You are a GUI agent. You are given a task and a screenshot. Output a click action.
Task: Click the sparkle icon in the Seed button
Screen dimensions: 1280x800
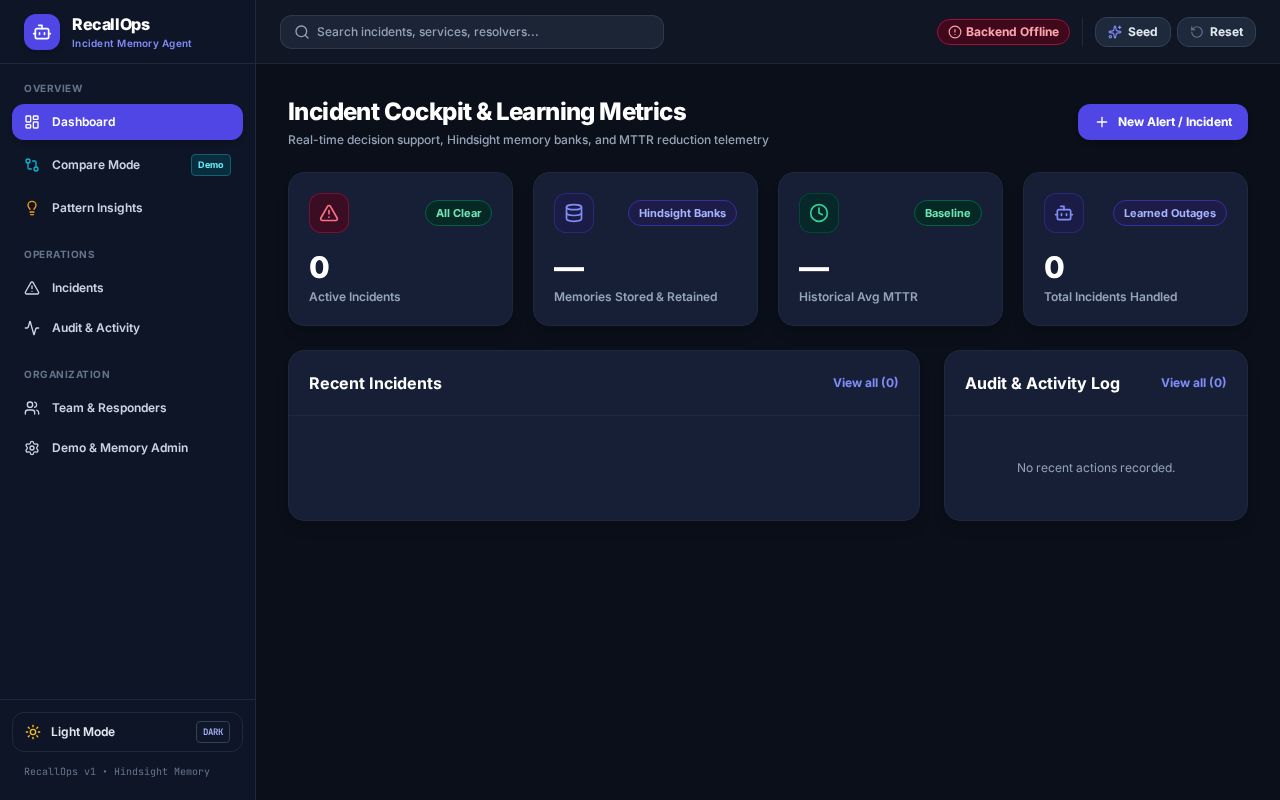pyautogui.click(x=1115, y=32)
